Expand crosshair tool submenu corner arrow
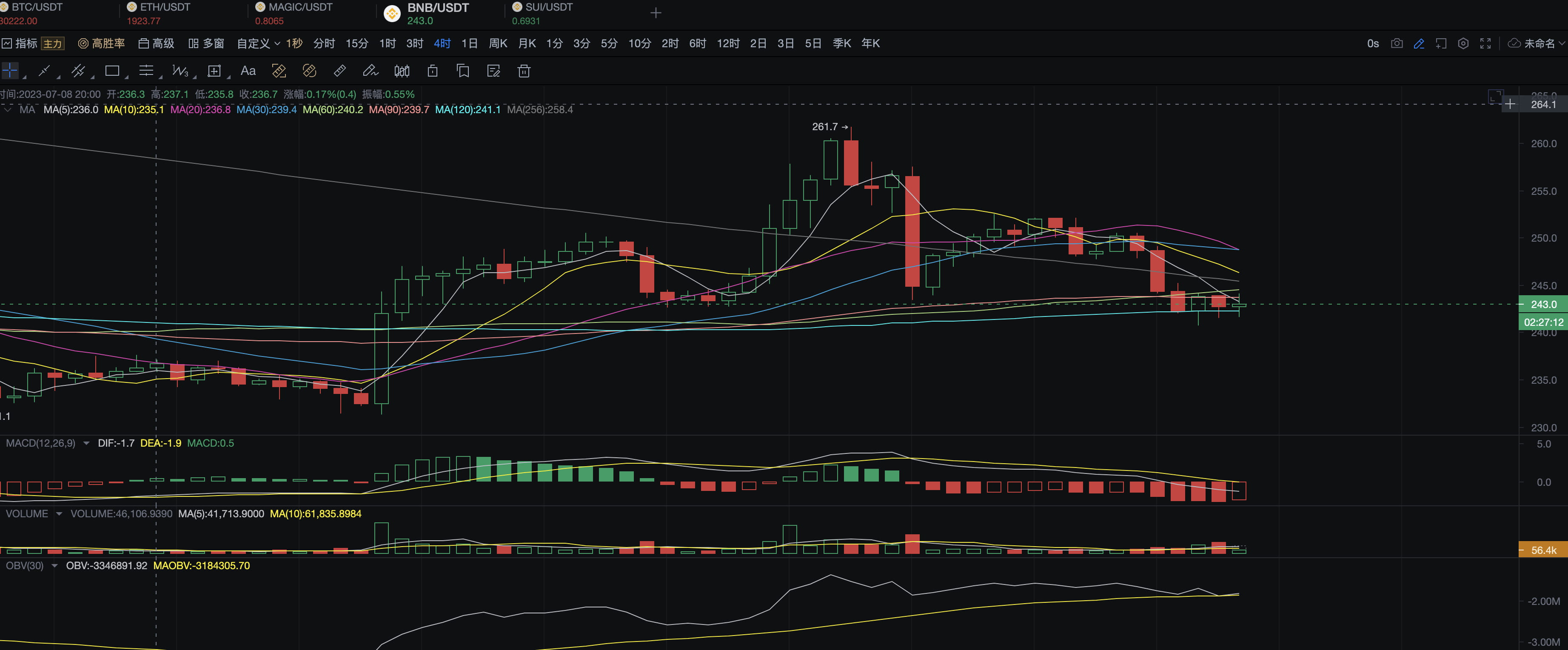Viewport: 1568px width, 650px height. pos(24,78)
